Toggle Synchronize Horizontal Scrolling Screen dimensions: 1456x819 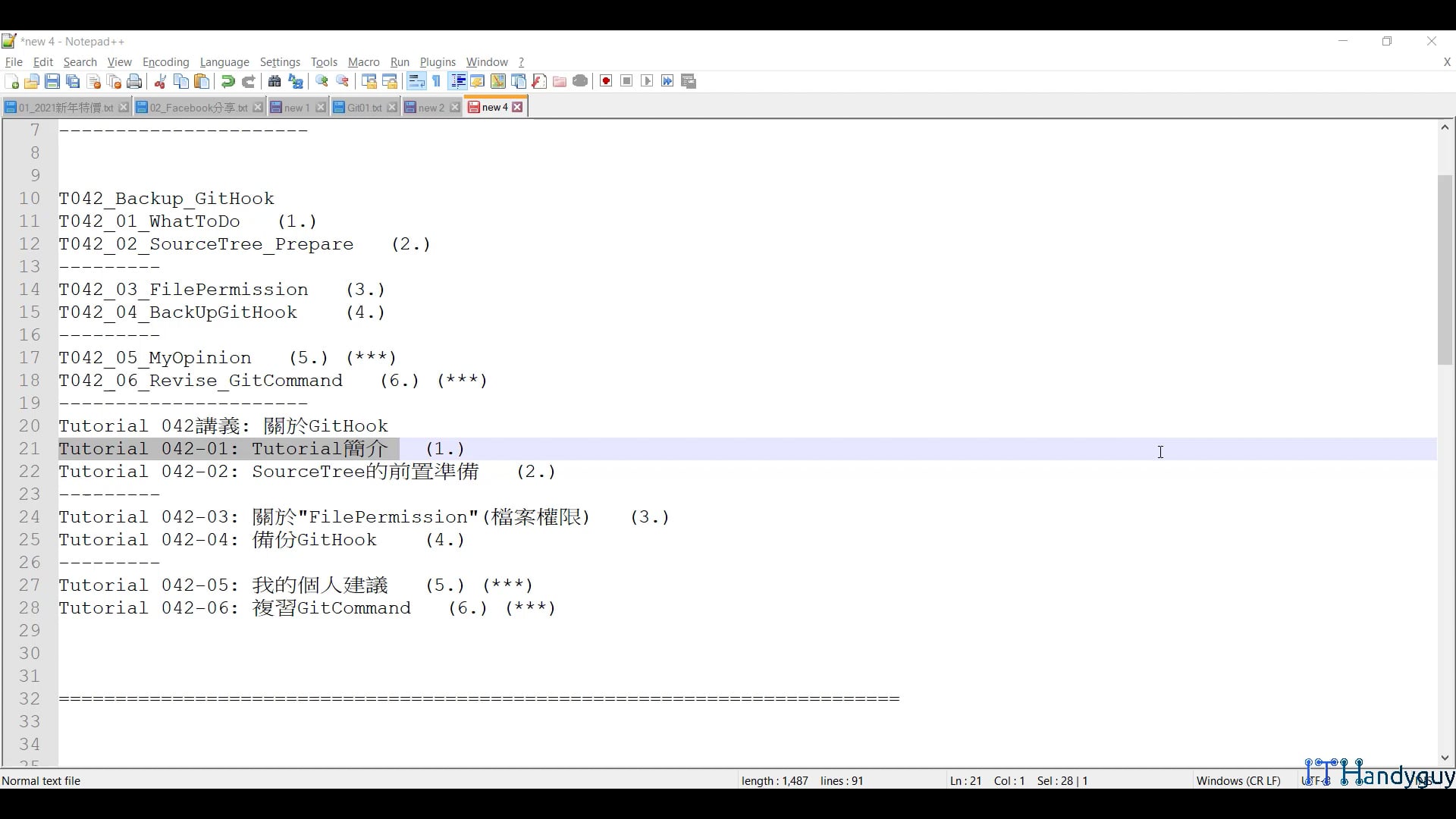coord(390,81)
